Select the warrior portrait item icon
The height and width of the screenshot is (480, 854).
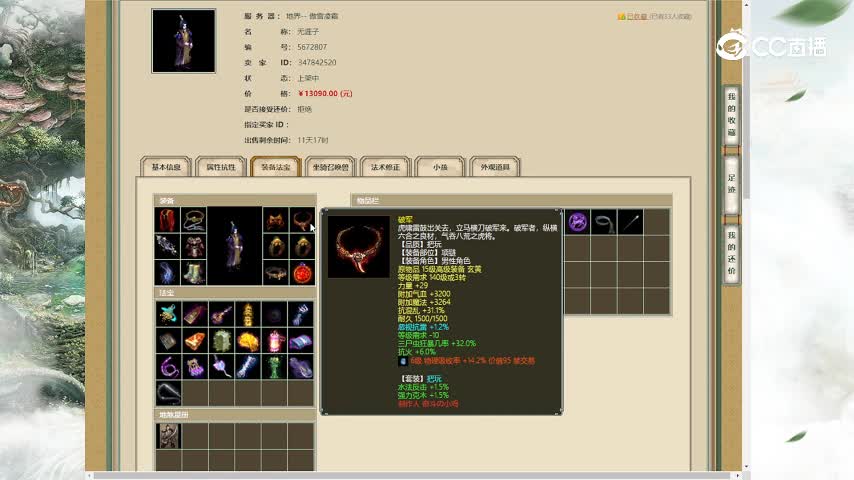(x=168, y=436)
